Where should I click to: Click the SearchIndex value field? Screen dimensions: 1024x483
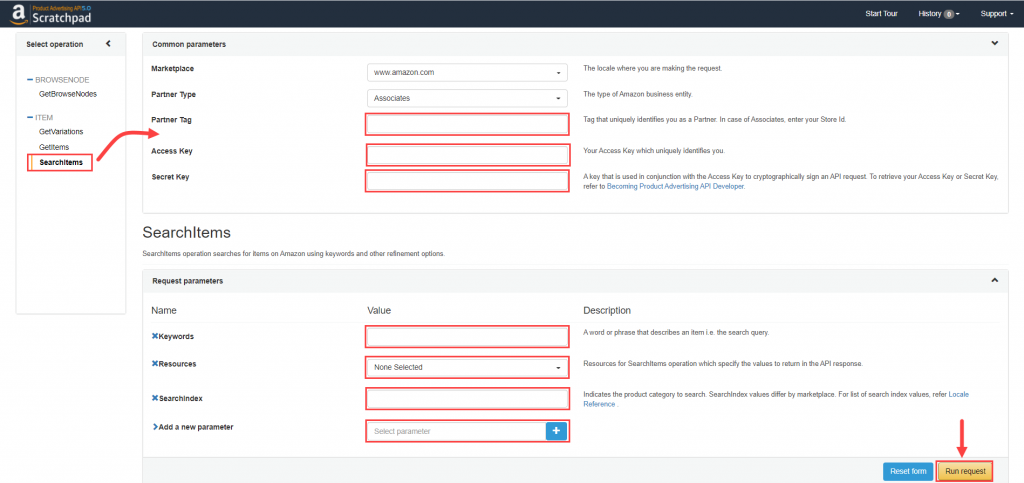467,398
